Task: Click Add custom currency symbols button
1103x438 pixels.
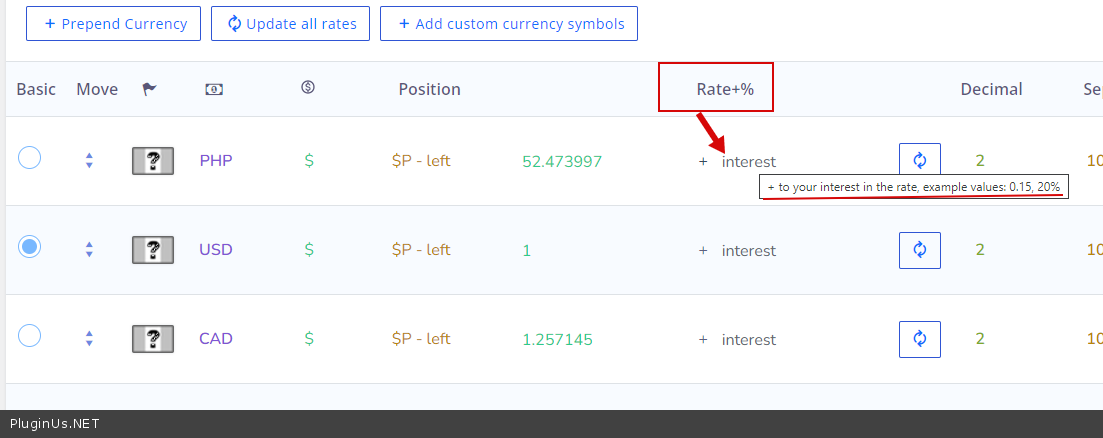Action: tap(509, 24)
